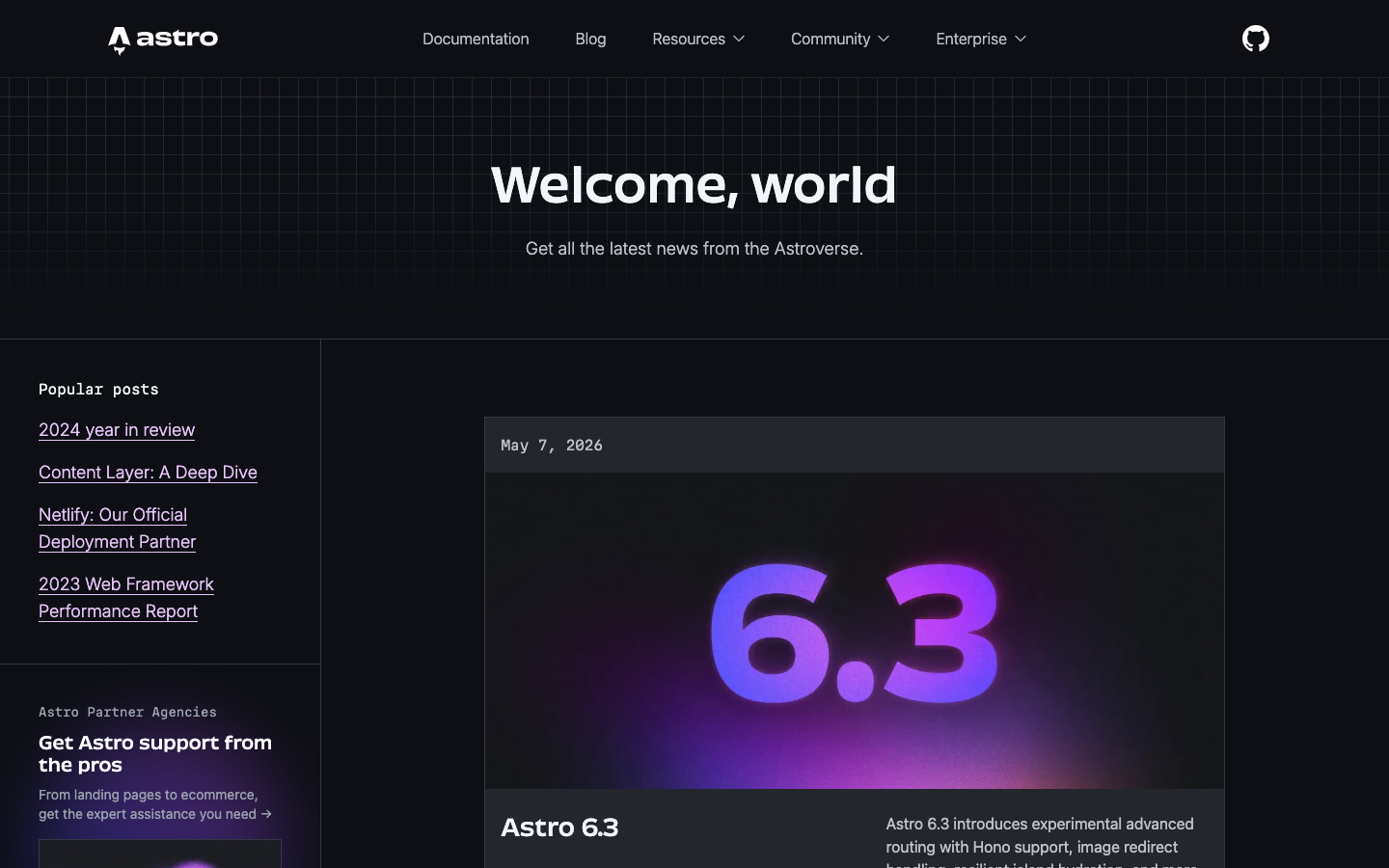Screen dimensions: 1389x868
Task: Expand the Resources dropdown menu
Action: point(698,39)
